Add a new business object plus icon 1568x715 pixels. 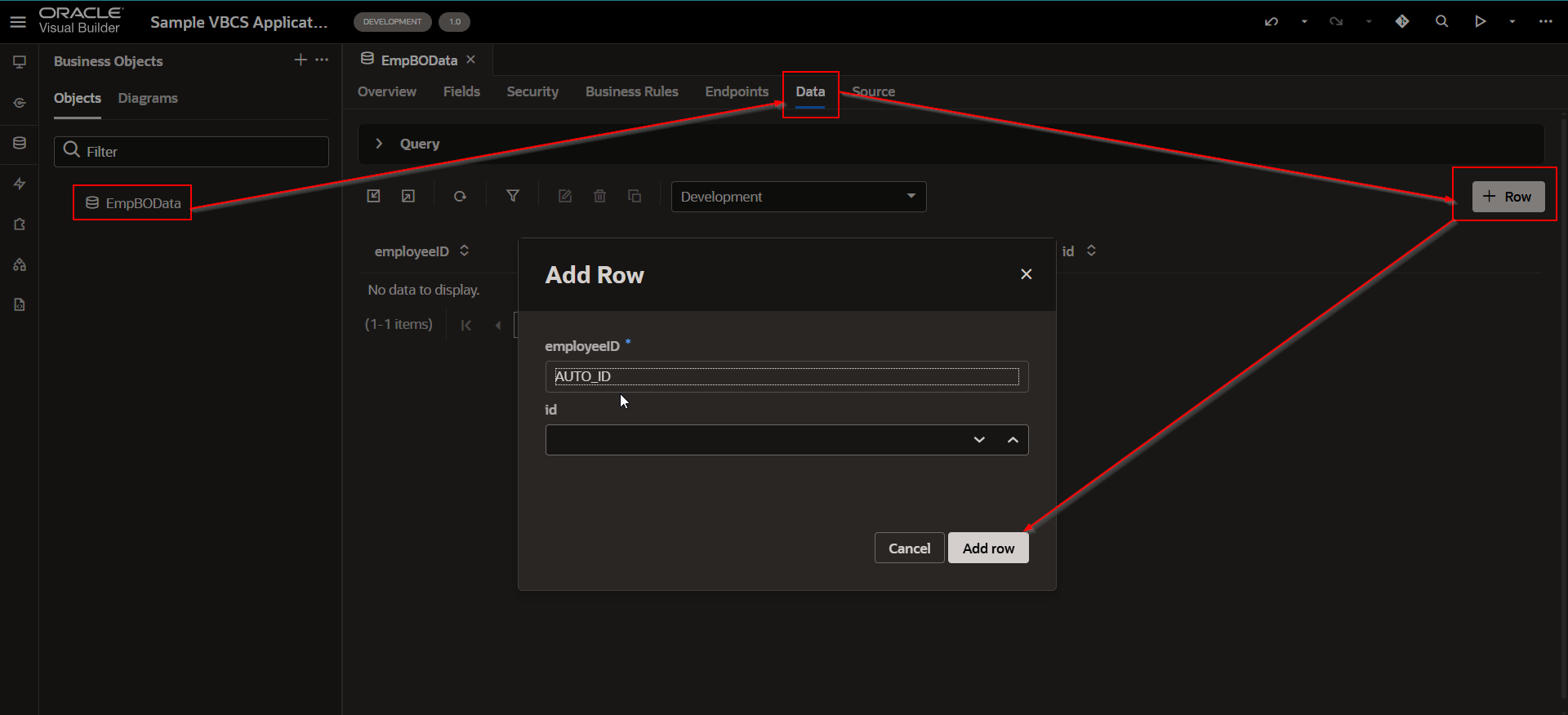click(x=301, y=60)
